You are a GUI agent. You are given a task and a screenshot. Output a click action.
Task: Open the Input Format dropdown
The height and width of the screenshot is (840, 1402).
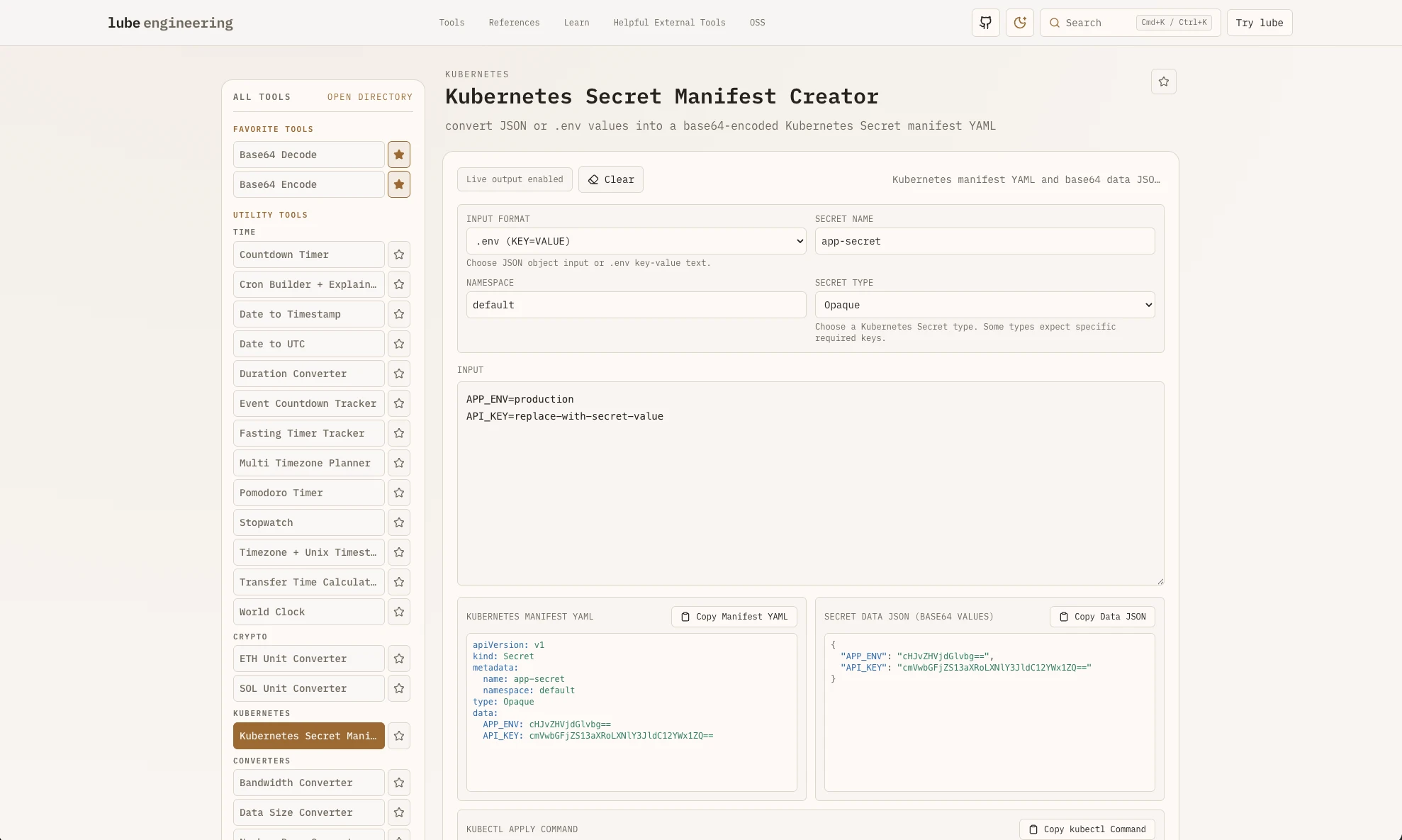pos(636,241)
